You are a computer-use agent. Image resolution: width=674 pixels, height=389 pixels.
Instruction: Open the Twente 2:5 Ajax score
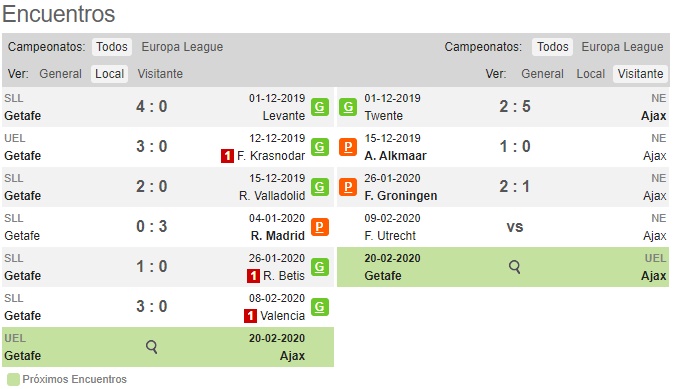(515, 106)
